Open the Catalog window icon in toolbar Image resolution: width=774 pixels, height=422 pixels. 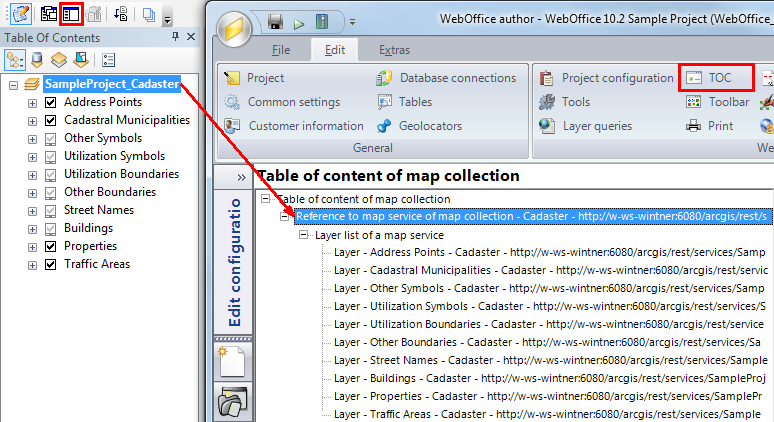coord(49,14)
